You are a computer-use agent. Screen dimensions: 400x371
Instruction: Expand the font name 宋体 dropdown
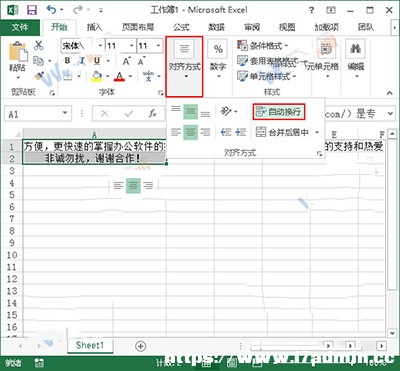click(100, 46)
